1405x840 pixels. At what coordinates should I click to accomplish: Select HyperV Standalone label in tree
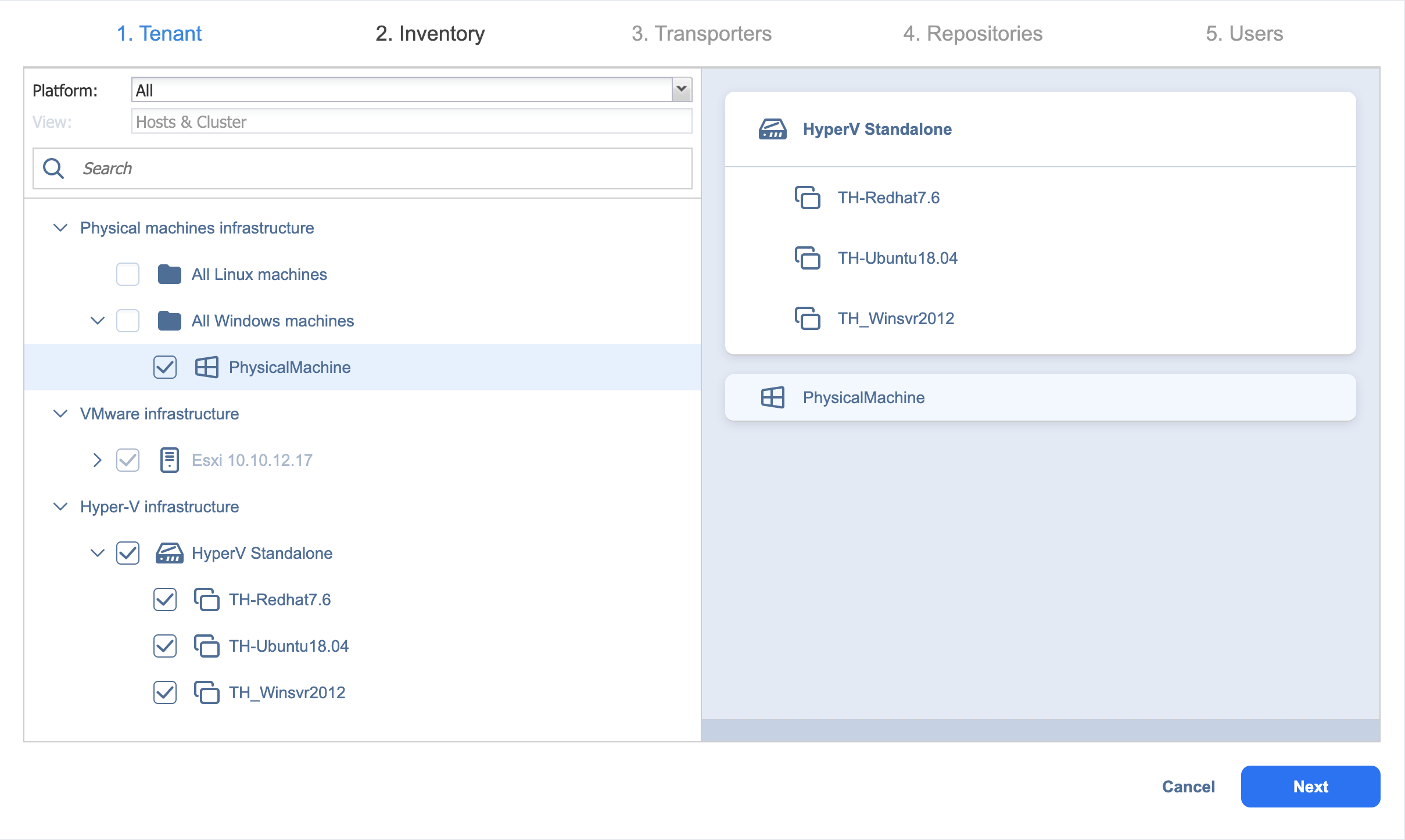[262, 553]
